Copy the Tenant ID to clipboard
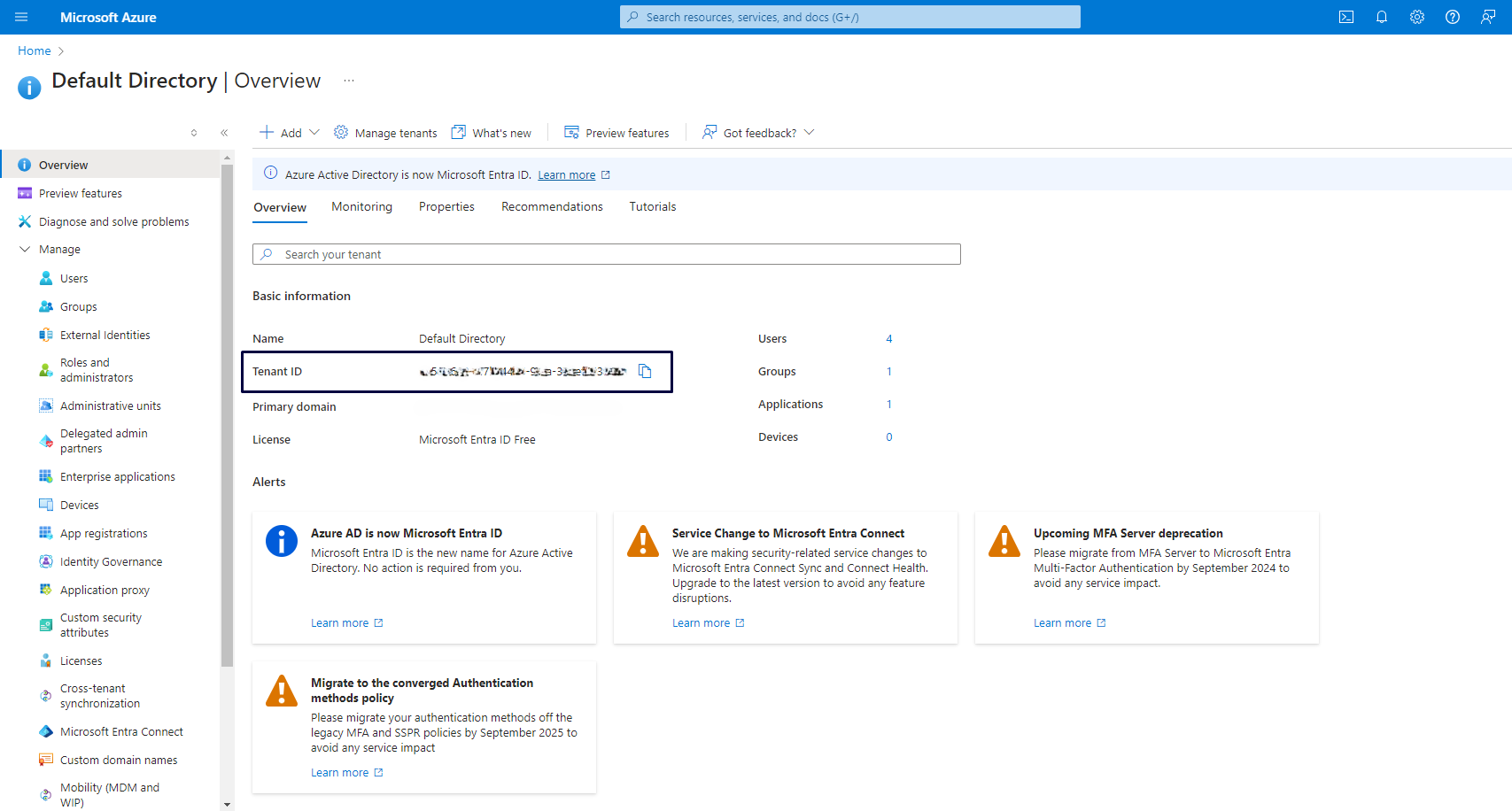Viewport: 1512px width, 811px height. tap(645, 372)
